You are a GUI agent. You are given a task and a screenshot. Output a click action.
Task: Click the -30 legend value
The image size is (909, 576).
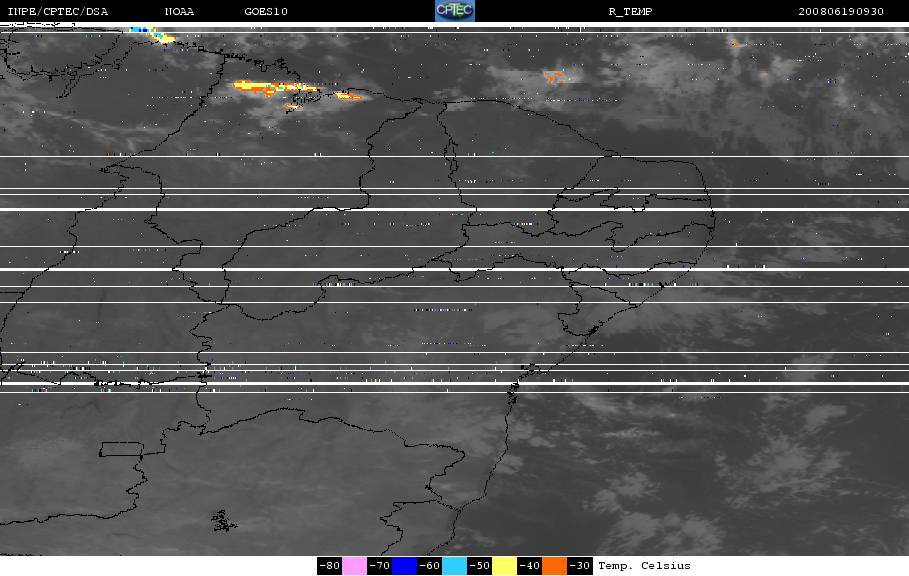point(579,566)
